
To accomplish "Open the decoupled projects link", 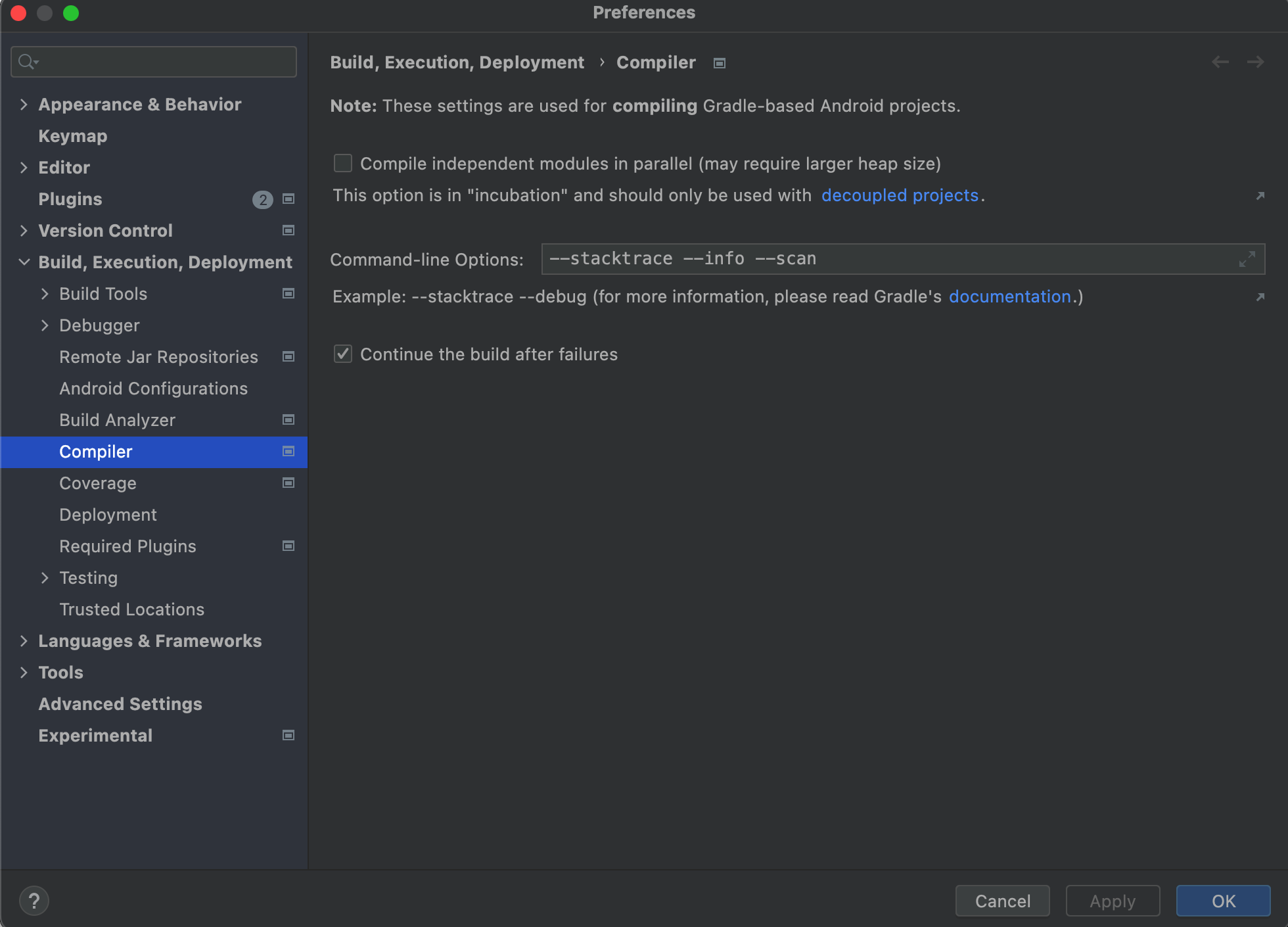I will (900, 195).
